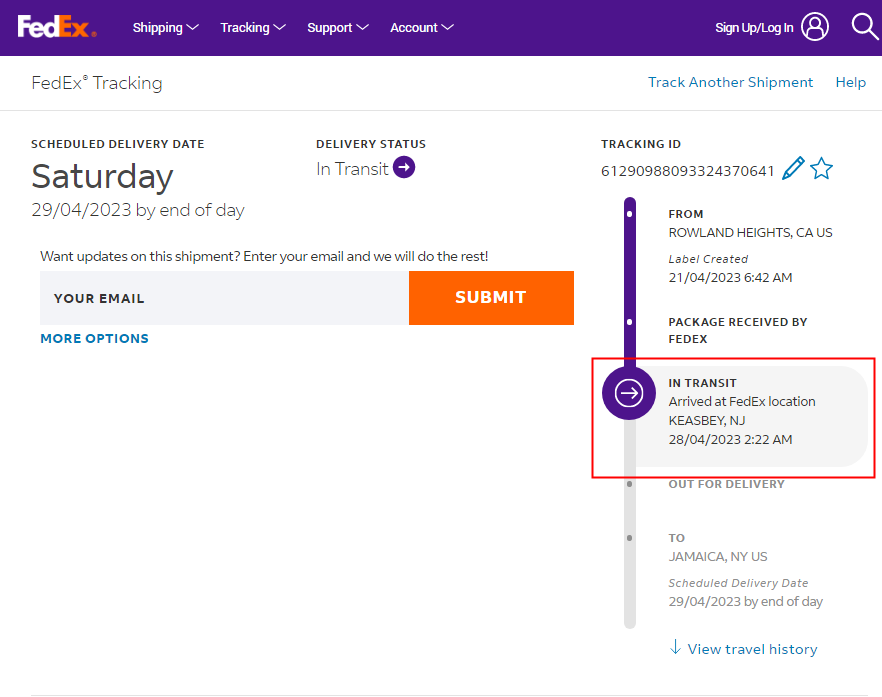Viewport: 882px width, 697px height.
Task: Click the Your Email input field
Action: click(224, 298)
